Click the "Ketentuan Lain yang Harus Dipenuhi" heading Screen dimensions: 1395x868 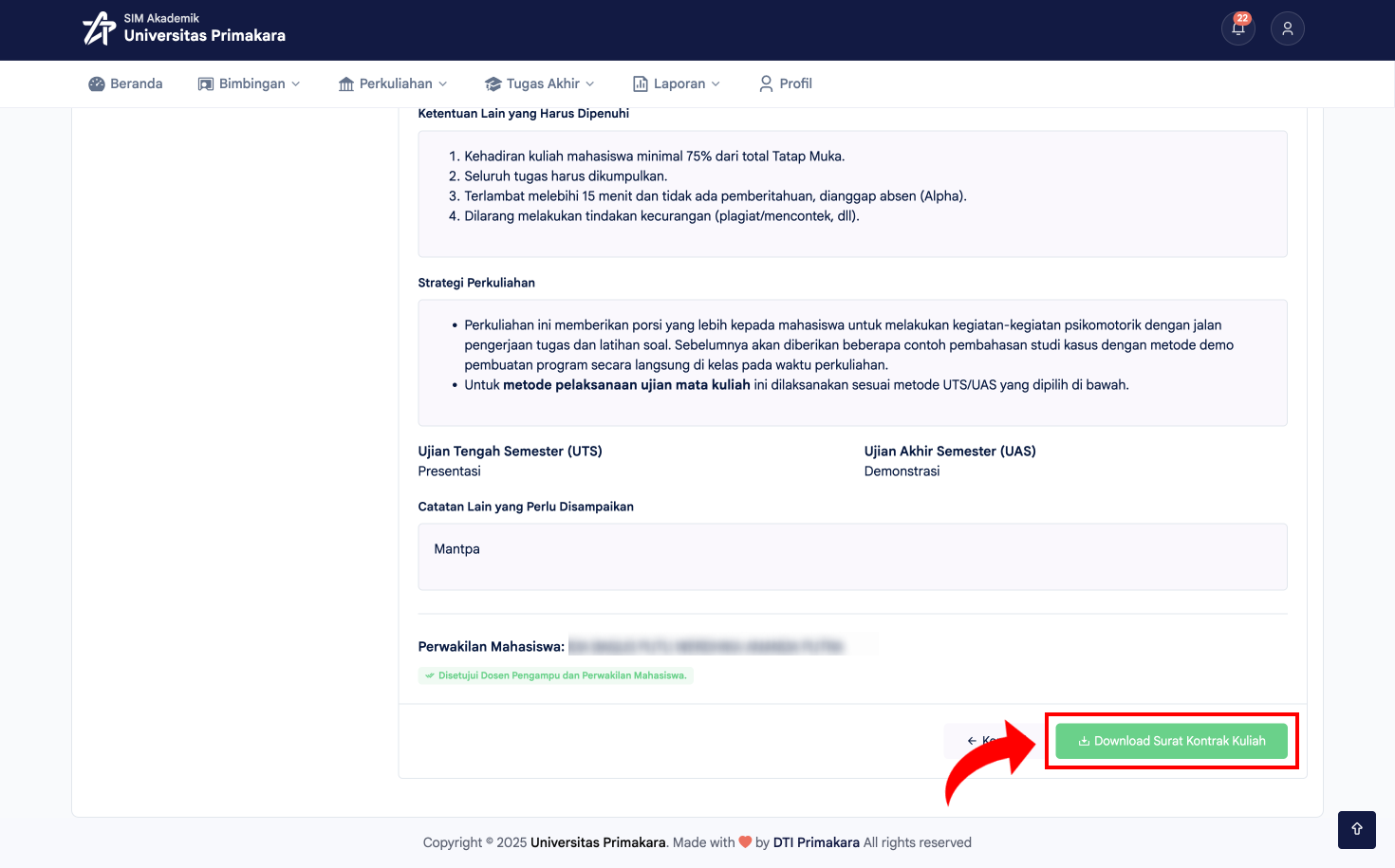pyautogui.click(x=524, y=113)
